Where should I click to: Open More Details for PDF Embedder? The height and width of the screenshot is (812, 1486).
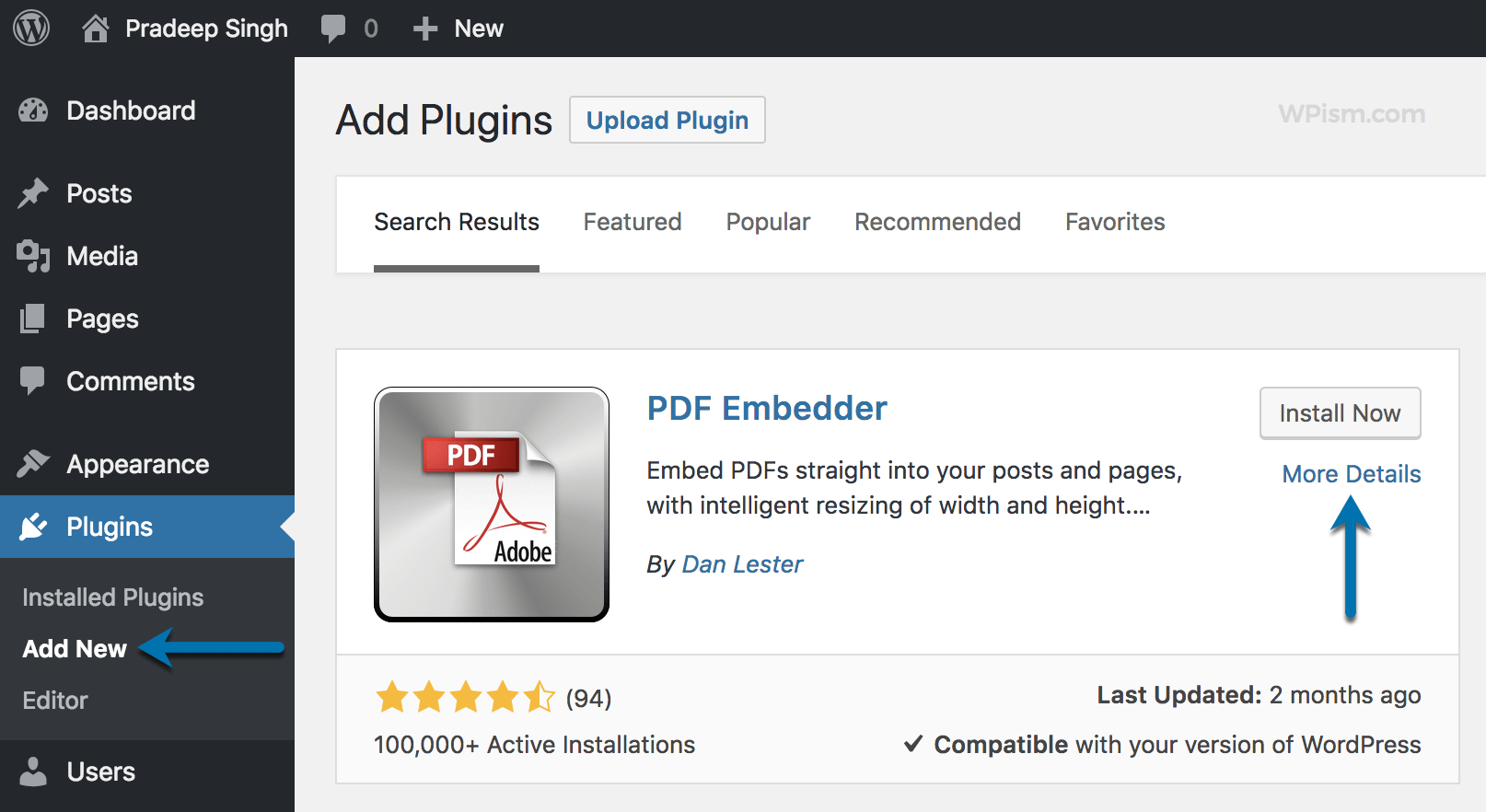point(1350,473)
